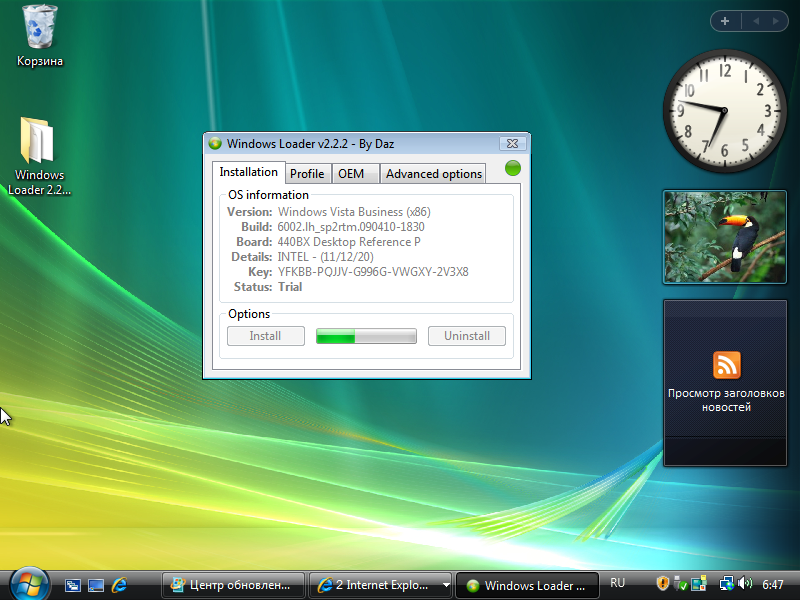
Task: Launch Internet Explorer from Quick Launch
Action: 119,585
